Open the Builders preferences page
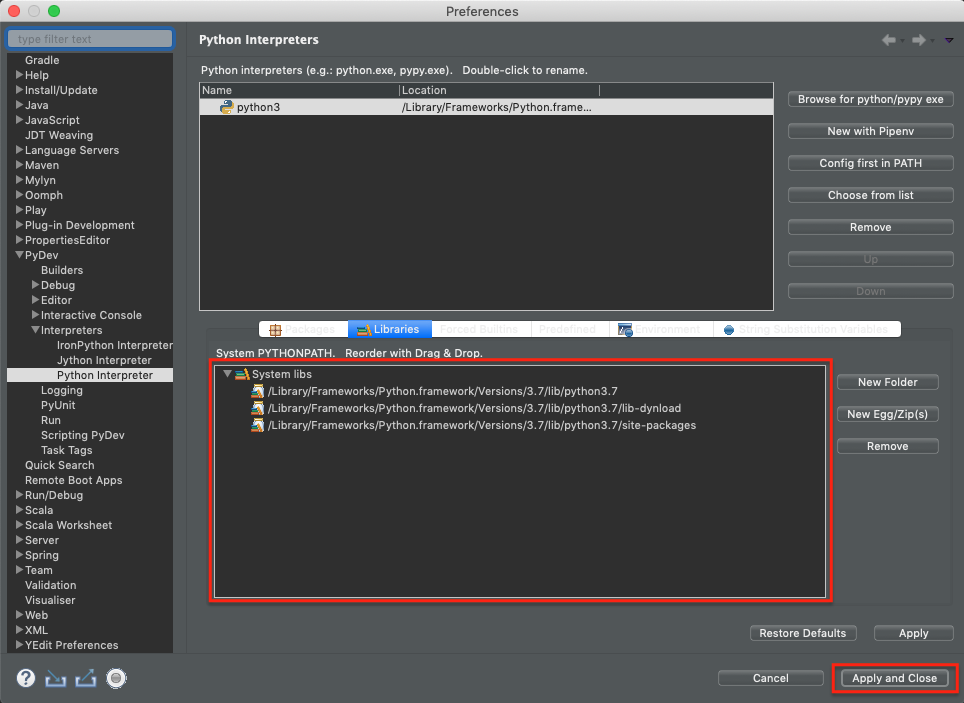Viewport: 964px width, 703px height. [61, 270]
